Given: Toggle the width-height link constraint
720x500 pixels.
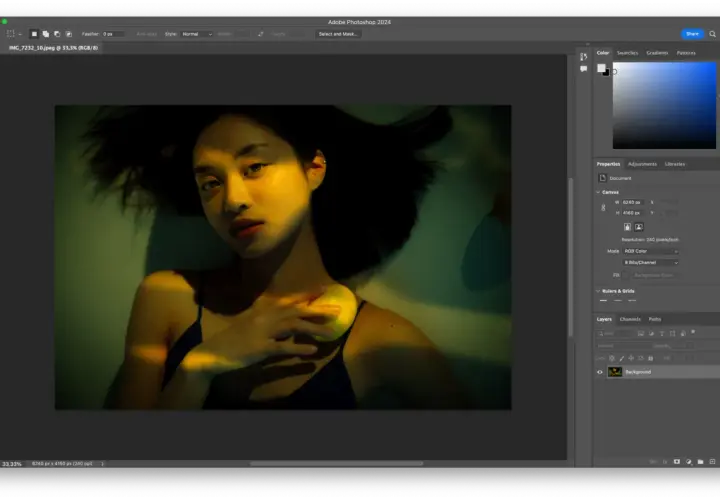Looking at the screenshot, I should (603, 208).
